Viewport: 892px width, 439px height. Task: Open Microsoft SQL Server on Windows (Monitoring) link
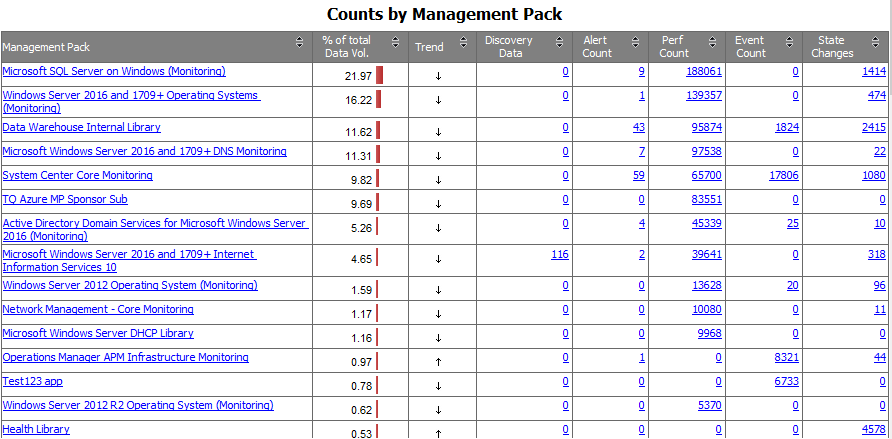coord(114,72)
